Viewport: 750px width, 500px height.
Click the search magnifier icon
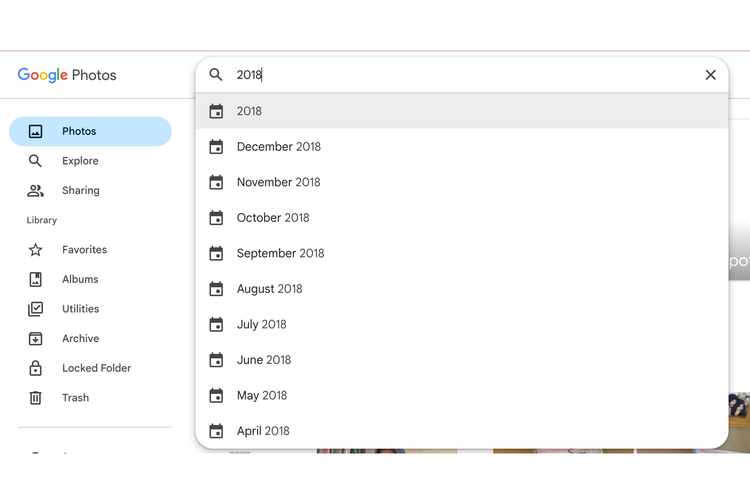point(216,75)
